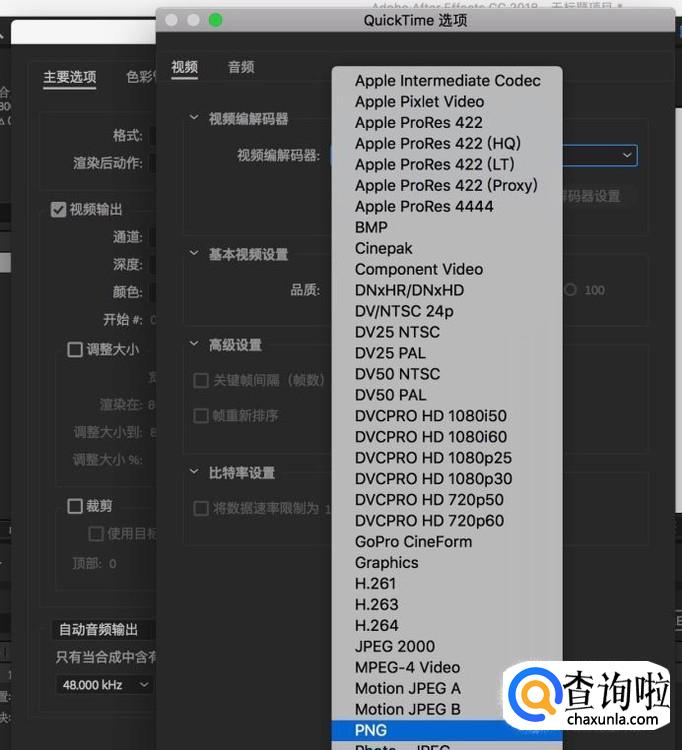This screenshot has height=750, width=682.
Task: Open the 主要选项 tab in output module
Action: click(x=70, y=77)
